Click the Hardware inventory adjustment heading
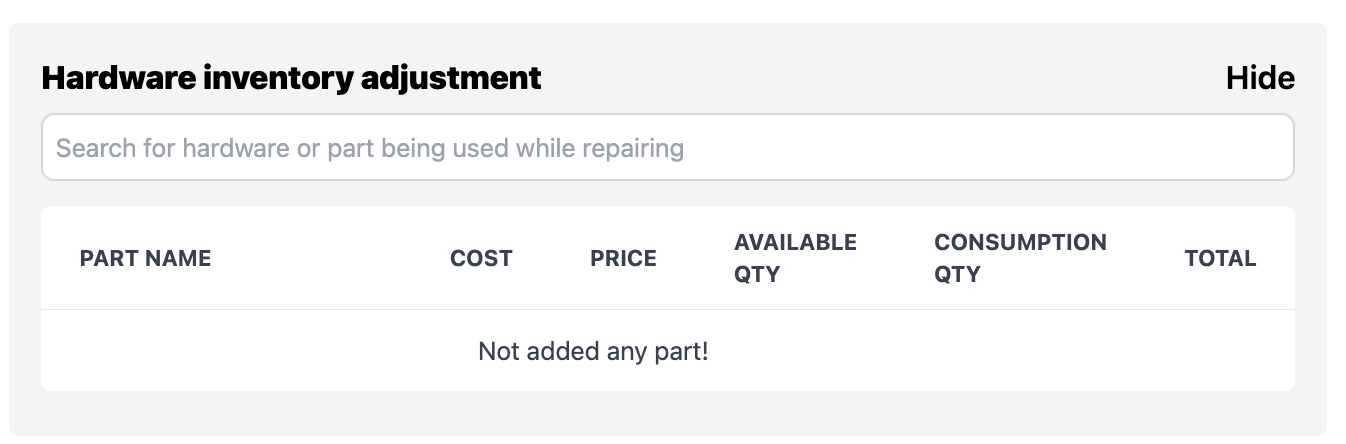This screenshot has height=444, width=1346. coord(291,78)
